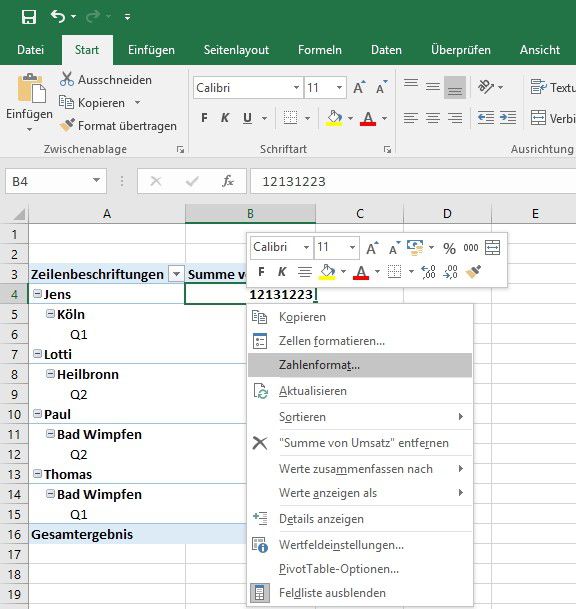The width and height of the screenshot is (576, 609).
Task: Click the insert function fx button
Action: coord(228,181)
